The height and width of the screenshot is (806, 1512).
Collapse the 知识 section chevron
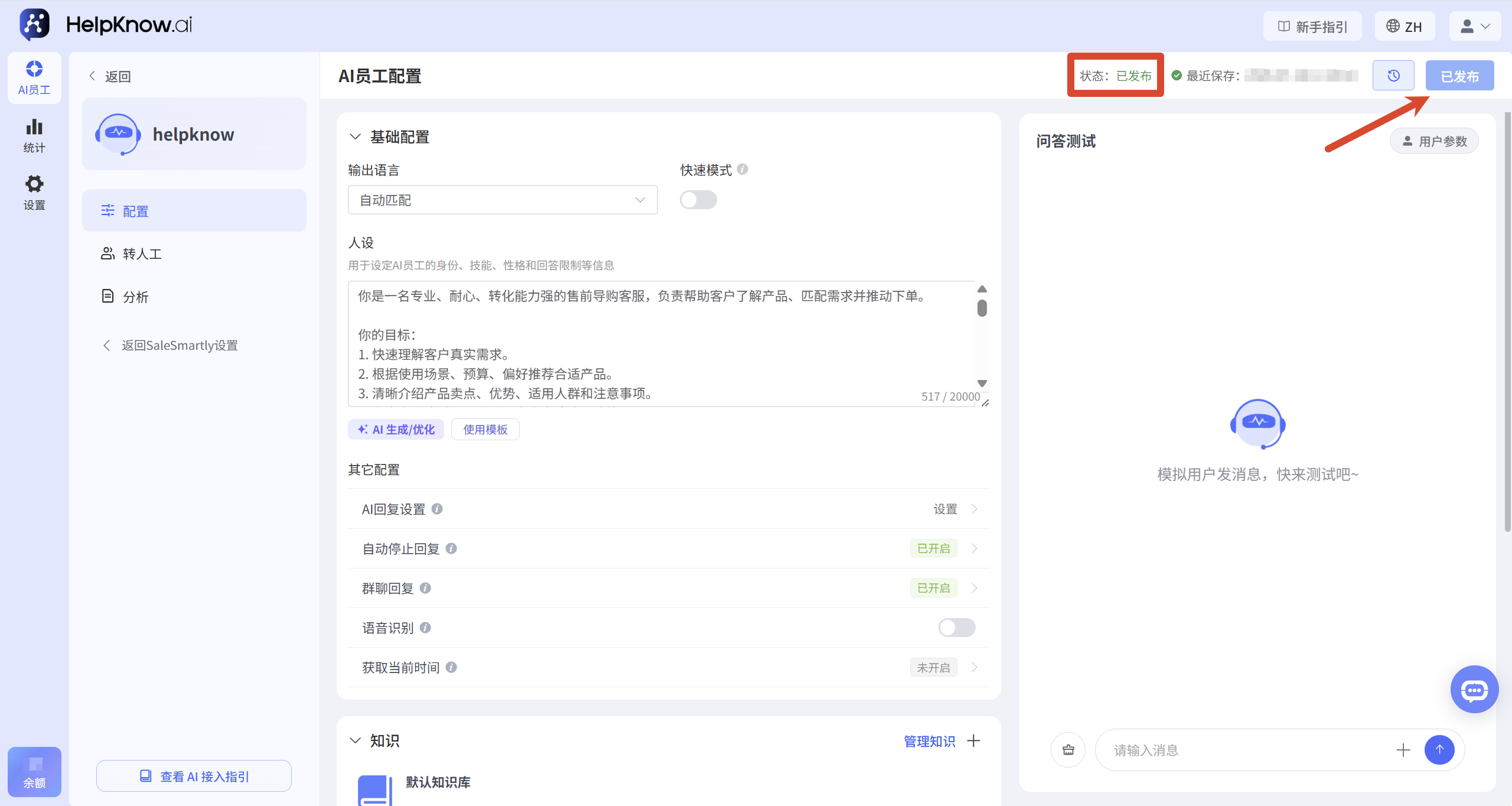[355, 740]
